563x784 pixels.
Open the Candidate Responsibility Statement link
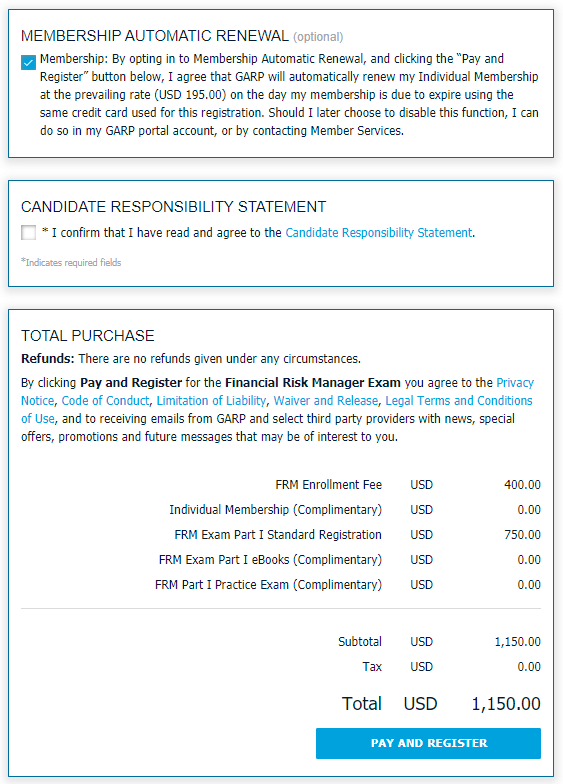click(x=378, y=232)
